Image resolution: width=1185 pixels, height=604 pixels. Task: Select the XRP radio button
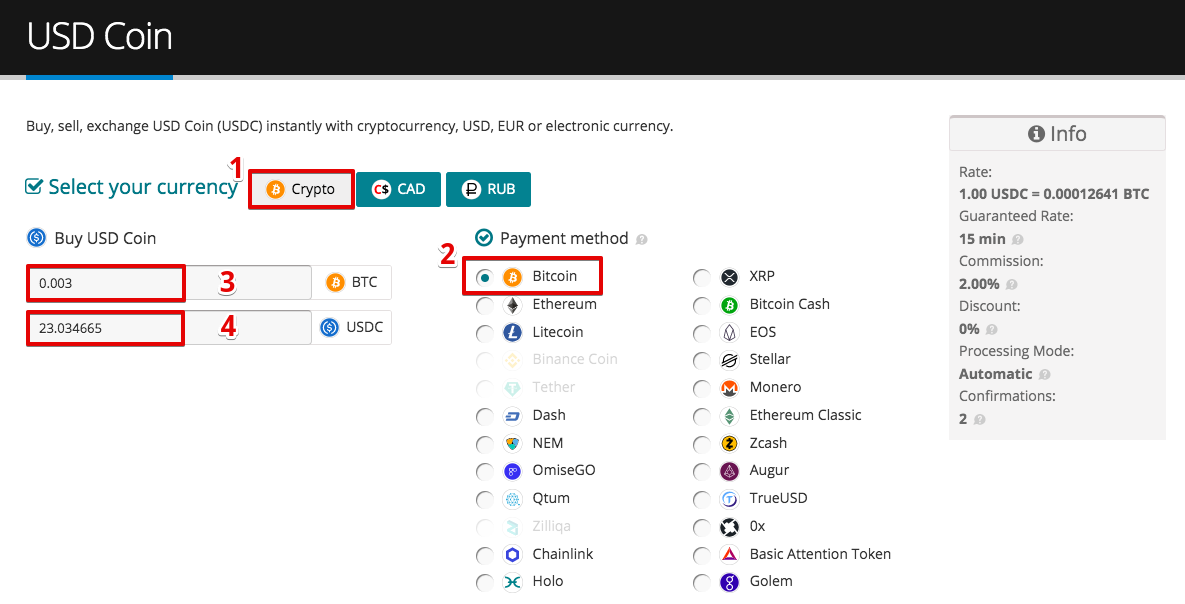click(x=701, y=277)
